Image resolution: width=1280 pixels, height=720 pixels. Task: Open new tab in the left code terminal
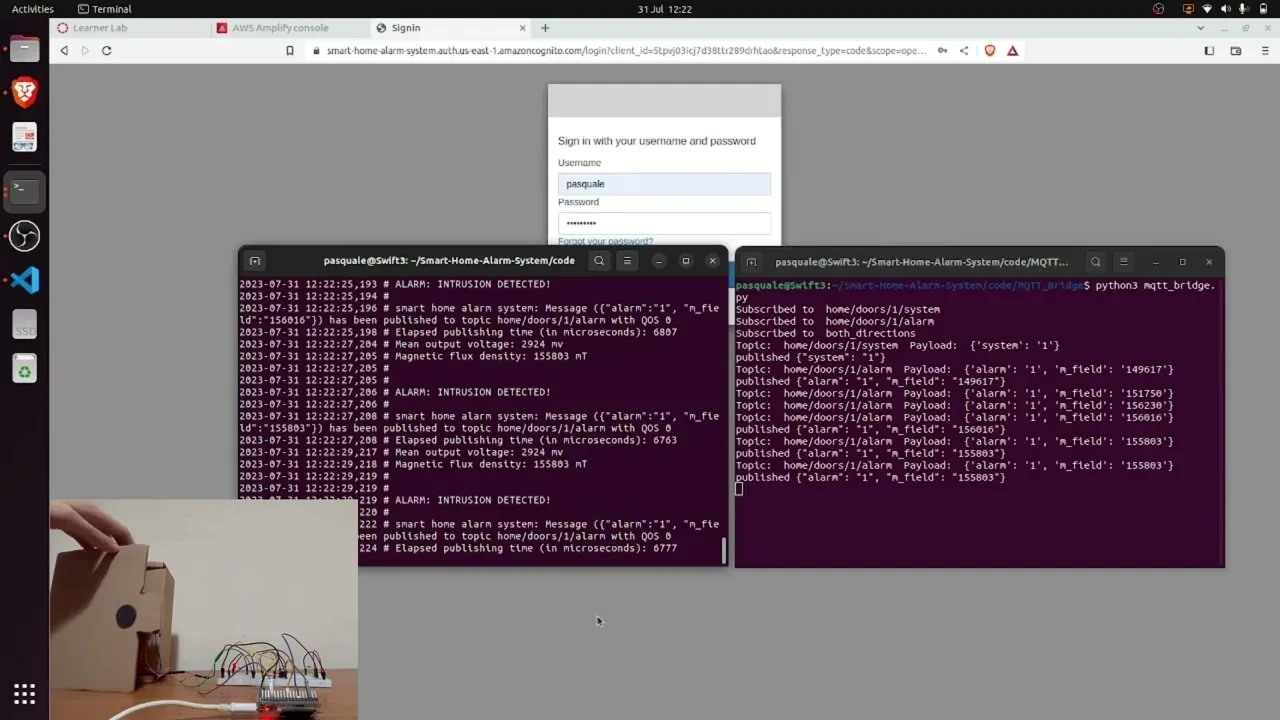pyautogui.click(x=255, y=261)
